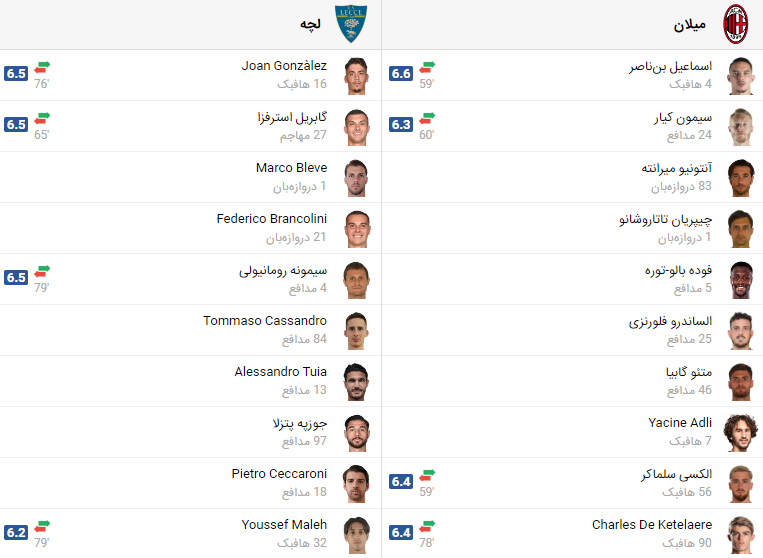This screenshot has width=763, height=558.
Task: Click the AC Milan club crest
Action: pyautogui.click(x=737, y=24)
